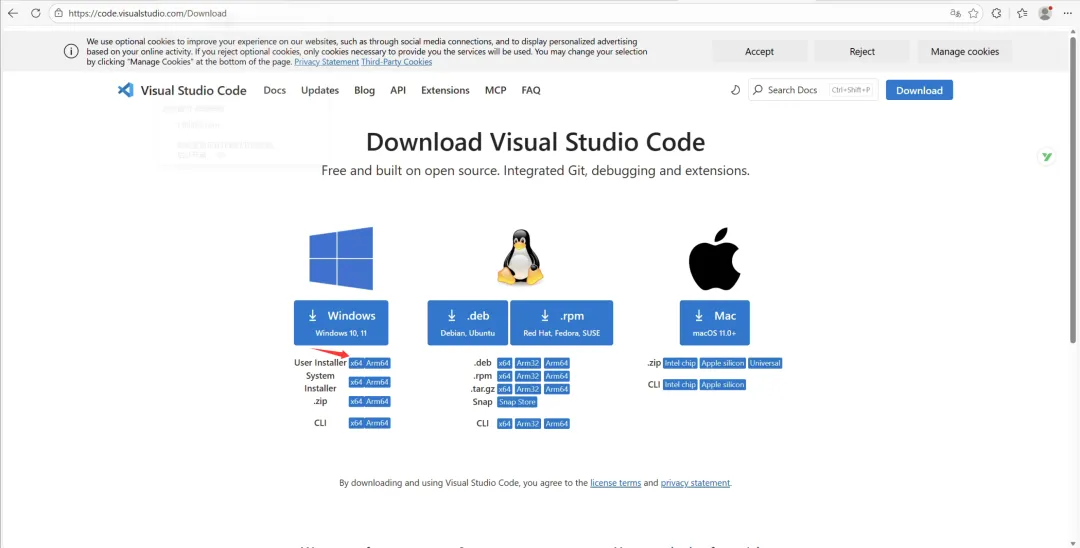Click the site info lock icon
The height and width of the screenshot is (548, 1080).
(59, 13)
